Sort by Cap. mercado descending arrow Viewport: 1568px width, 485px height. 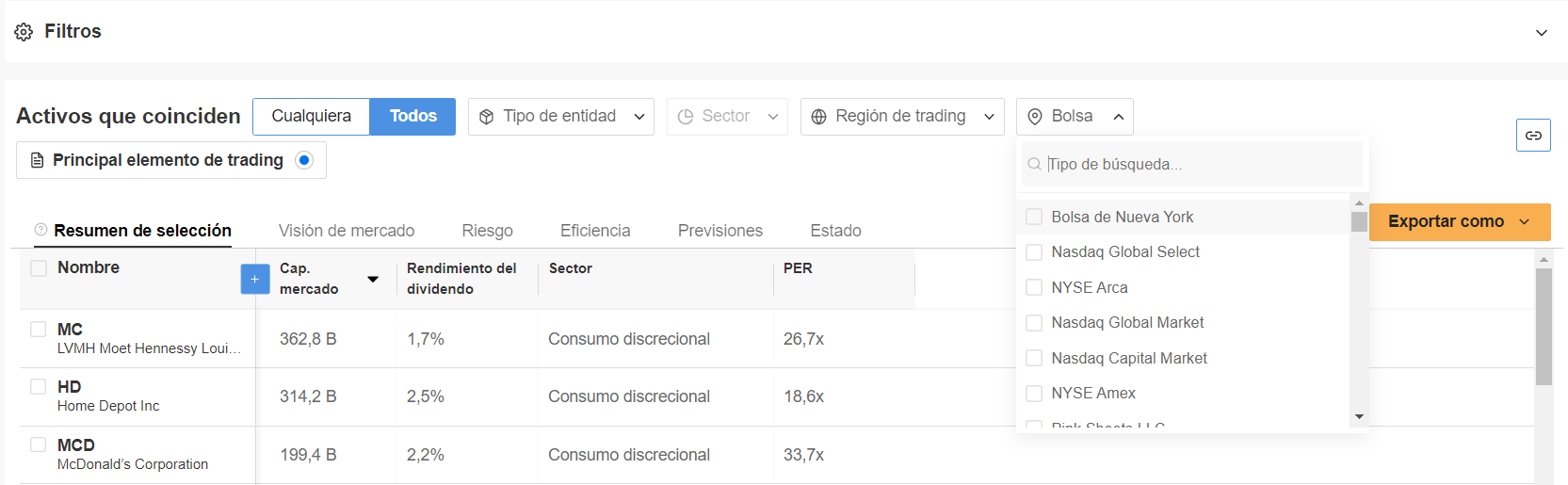pyautogui.click(x=373, y=280)
